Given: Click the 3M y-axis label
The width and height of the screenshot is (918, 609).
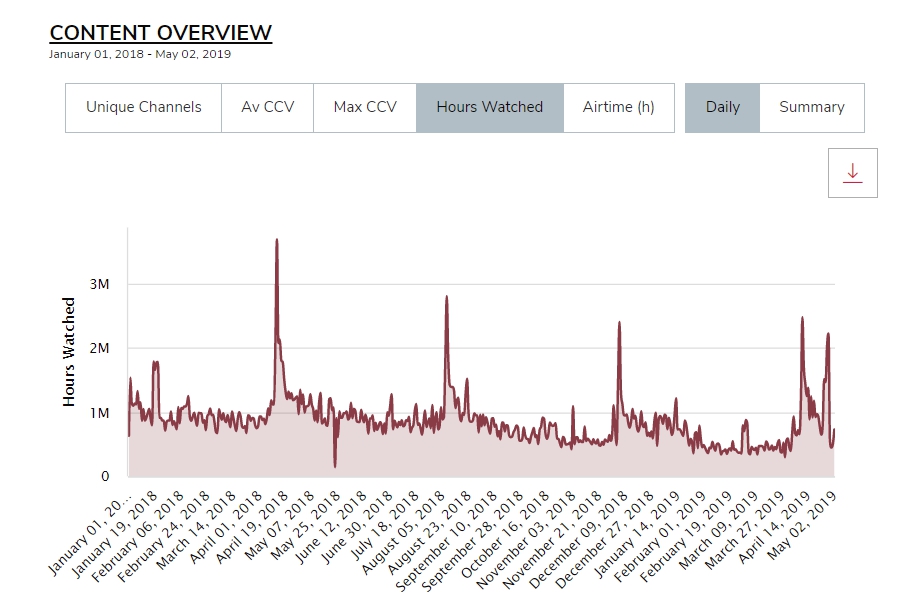Looking at the screenshot, I should click(x=100, y=284).
